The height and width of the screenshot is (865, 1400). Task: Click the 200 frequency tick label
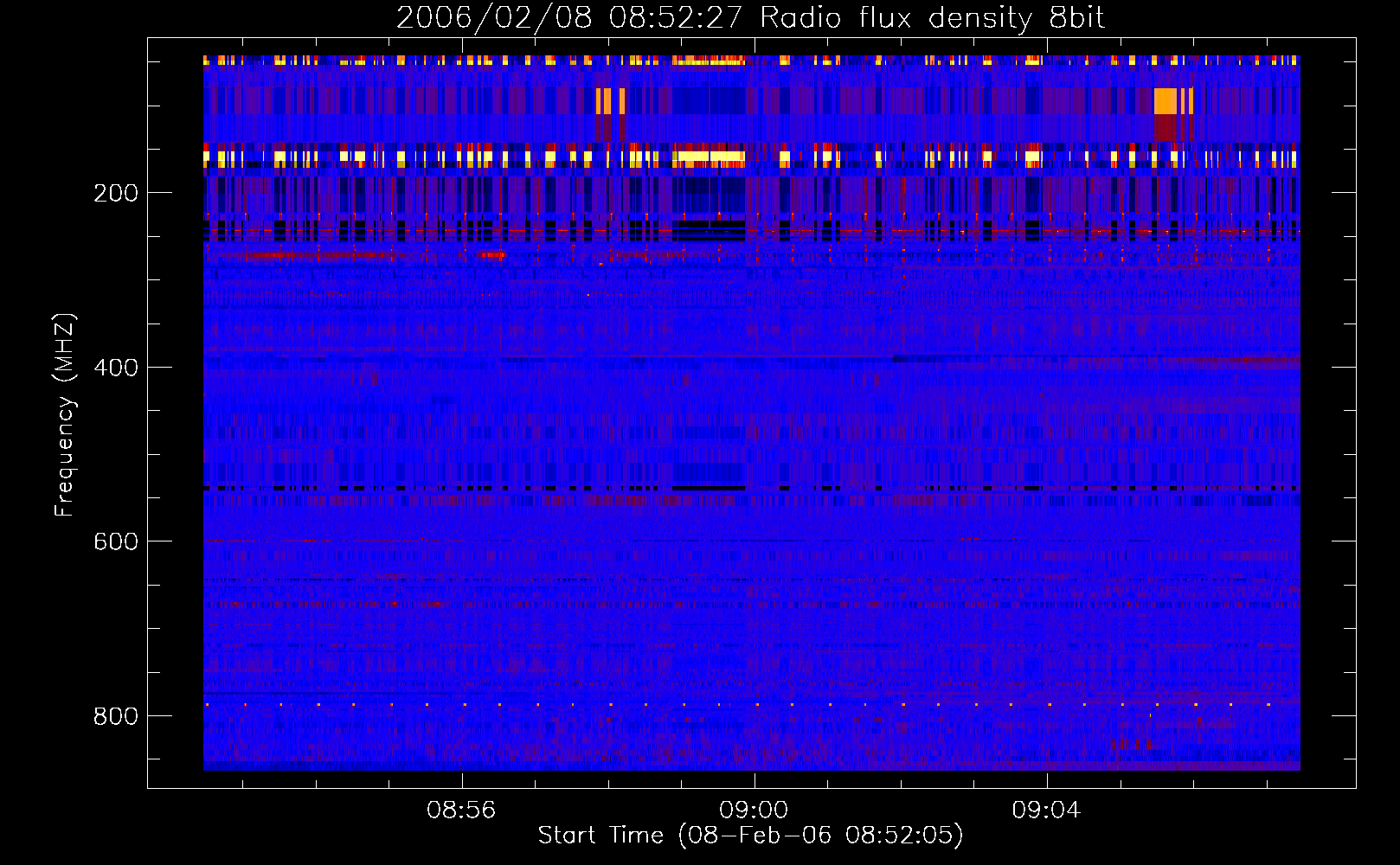[116, 193]
